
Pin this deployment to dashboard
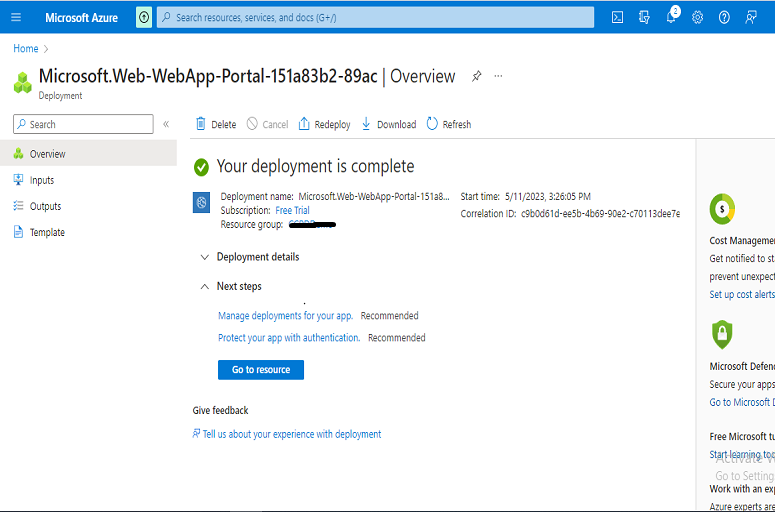[x=476, y=76]
